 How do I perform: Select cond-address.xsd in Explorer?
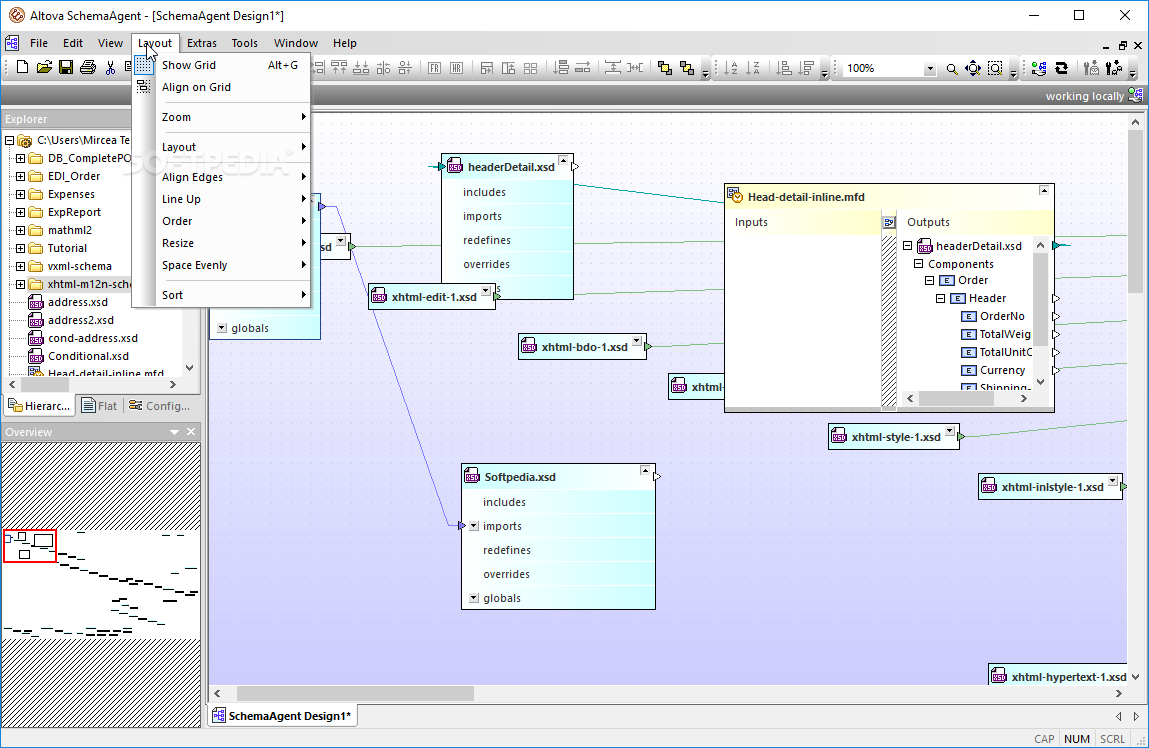click(92, 338)
